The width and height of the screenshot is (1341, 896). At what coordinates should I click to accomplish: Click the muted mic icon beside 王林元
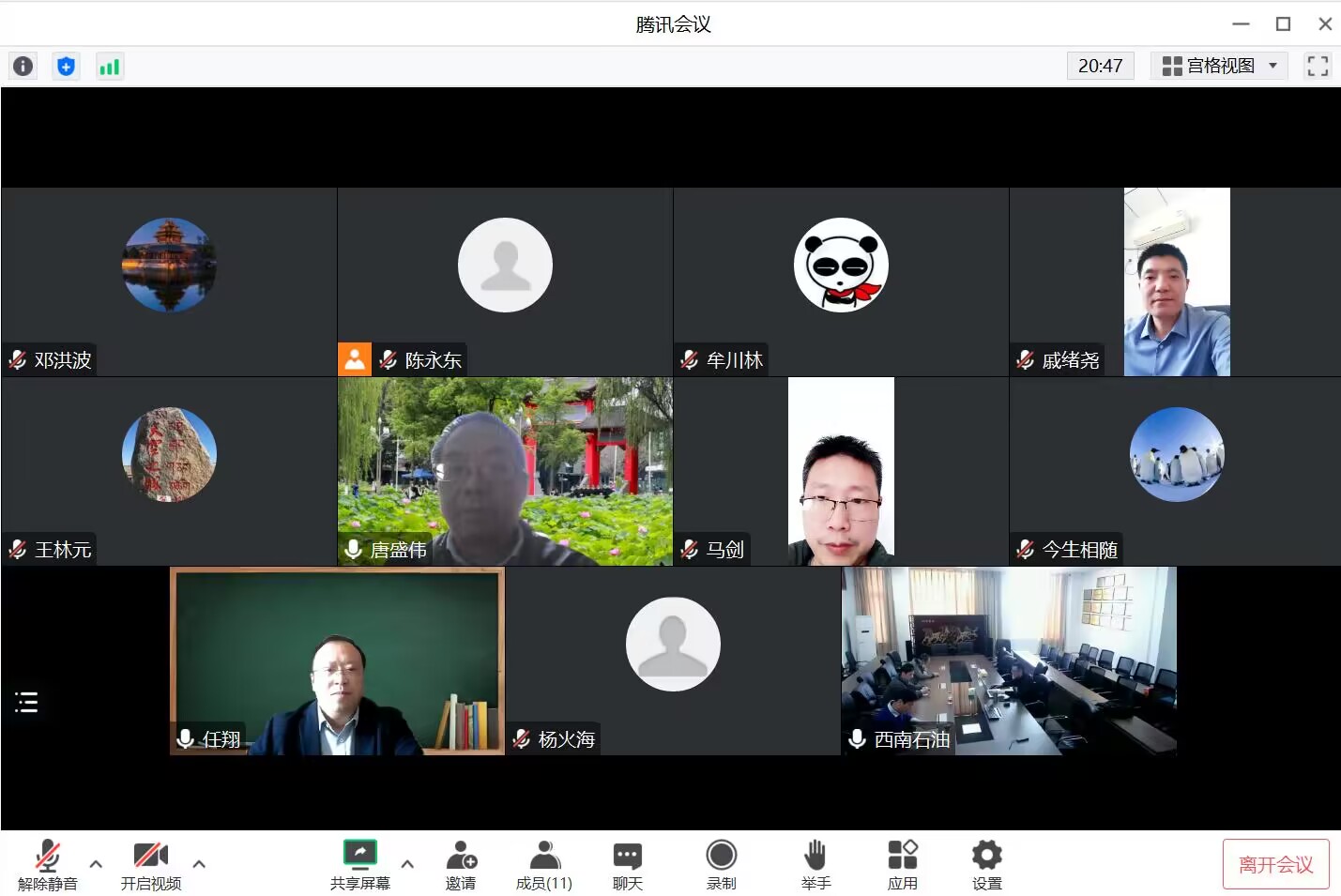click(x=18, y=549)
